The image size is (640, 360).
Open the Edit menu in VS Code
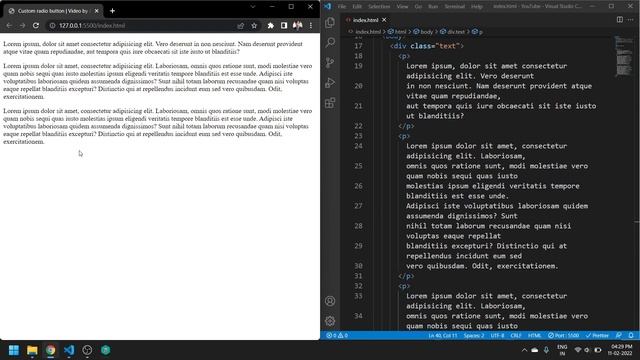[357, 7]
